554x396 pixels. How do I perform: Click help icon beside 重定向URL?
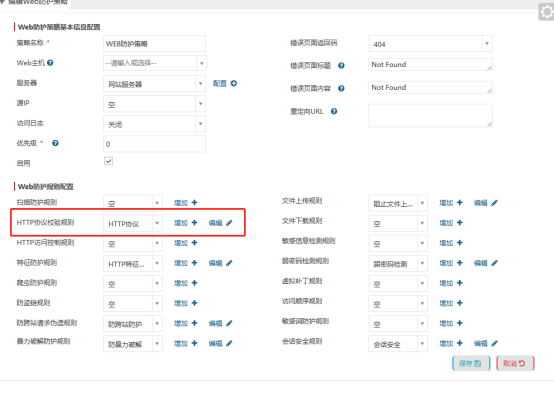334,111
